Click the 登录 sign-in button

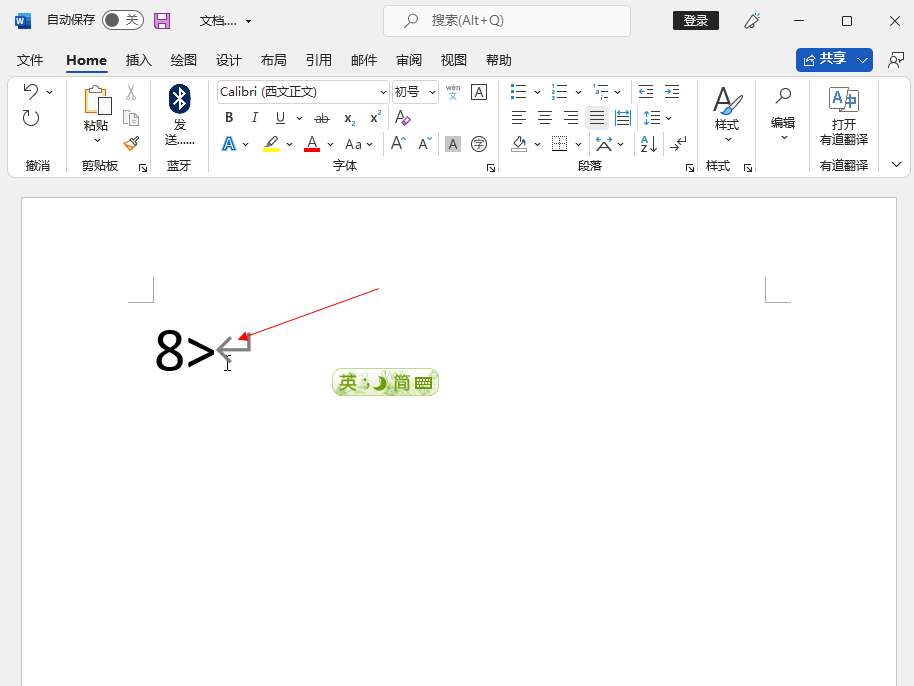(x=696, y=20)
